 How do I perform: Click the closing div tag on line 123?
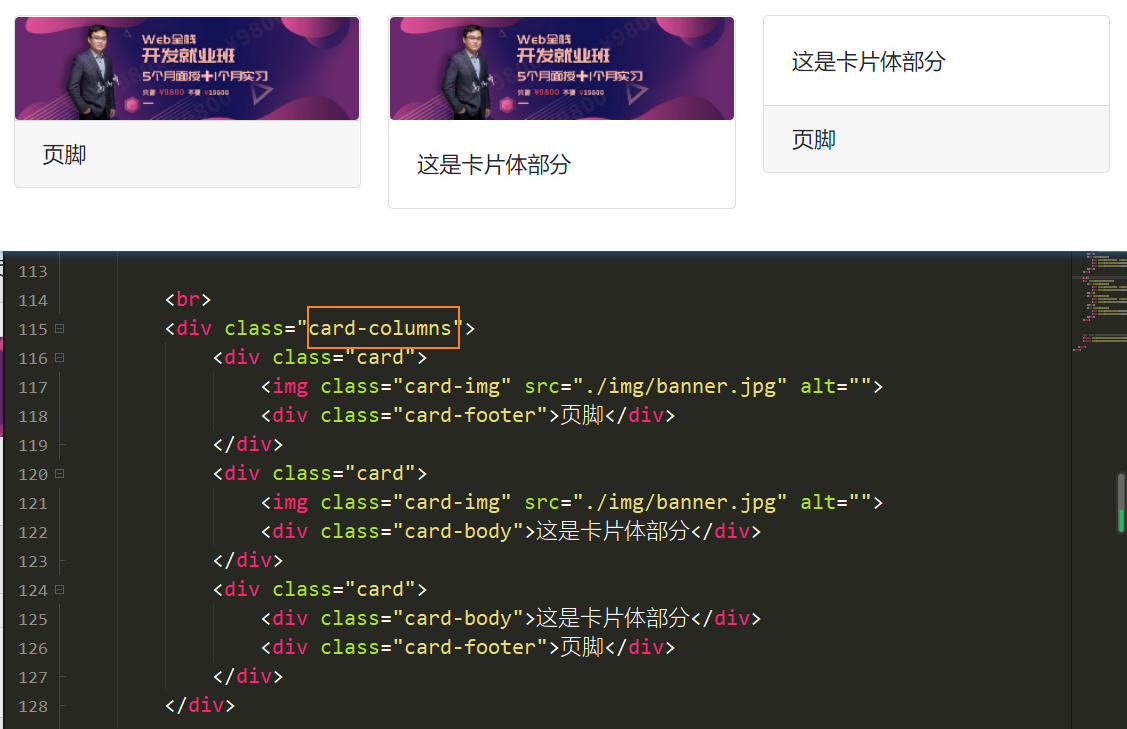click(x=248, y=560)
